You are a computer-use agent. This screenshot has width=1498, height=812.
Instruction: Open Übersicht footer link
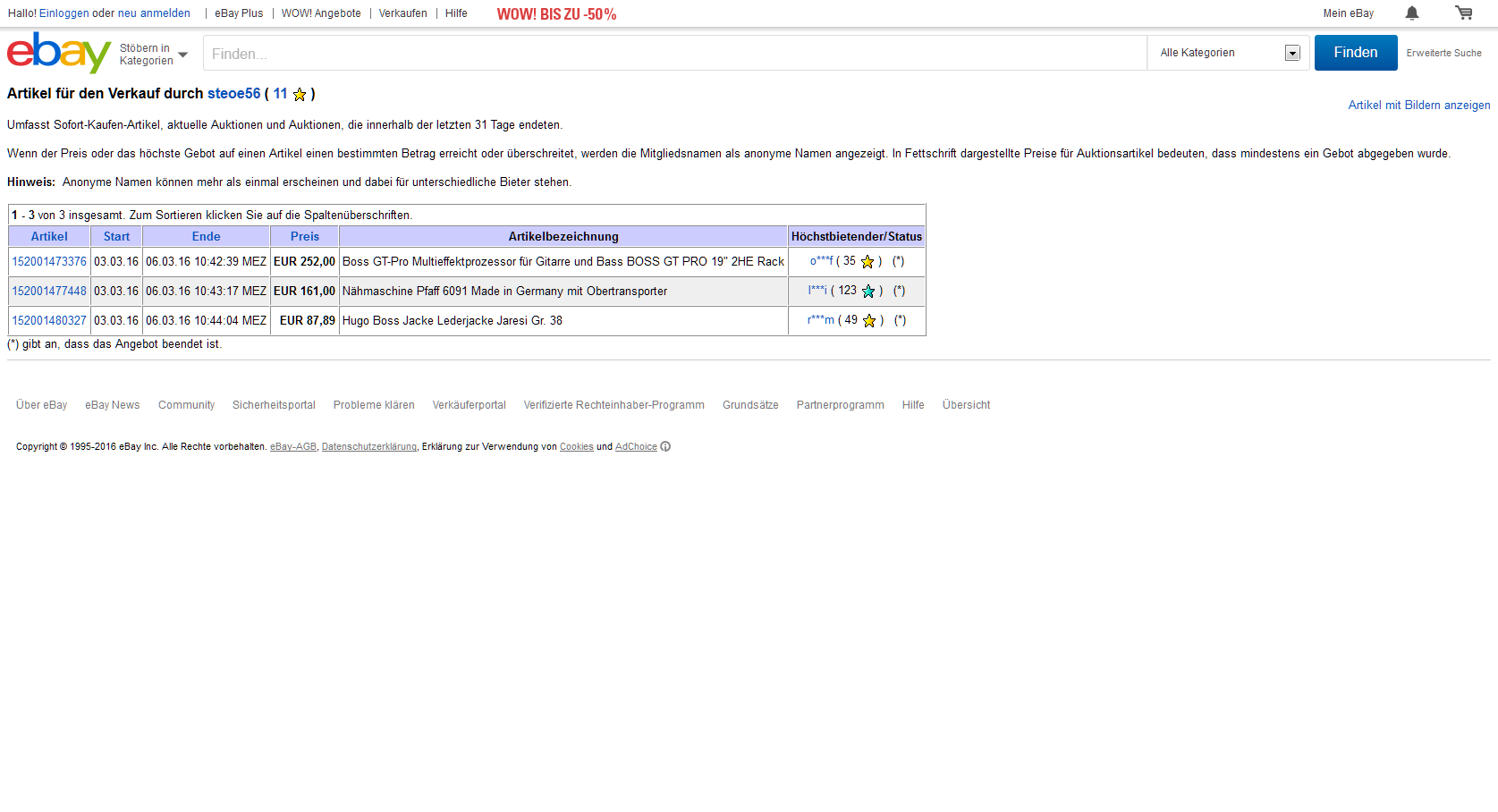point(966,405)
